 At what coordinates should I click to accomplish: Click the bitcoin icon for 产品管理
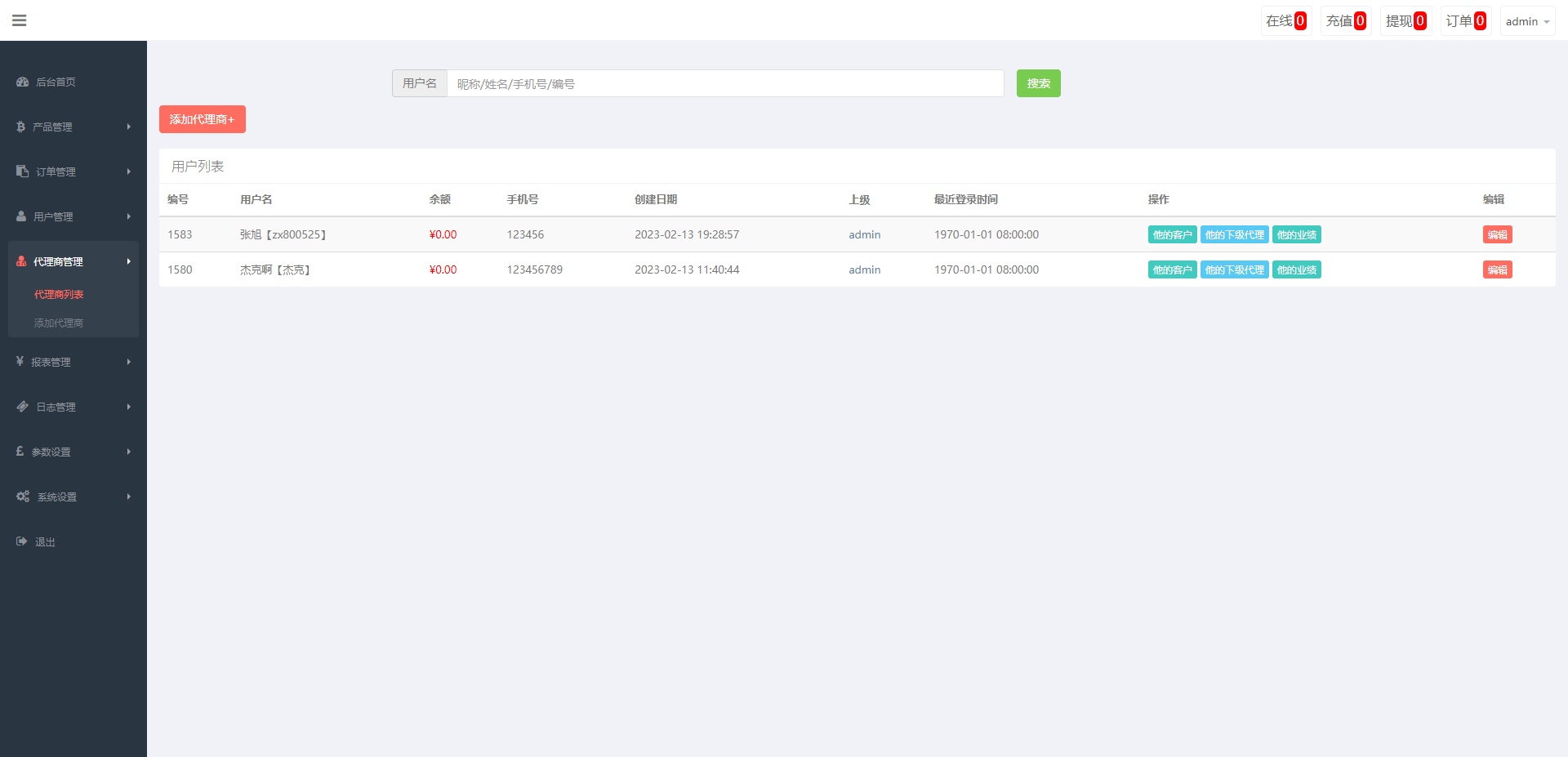20,127
